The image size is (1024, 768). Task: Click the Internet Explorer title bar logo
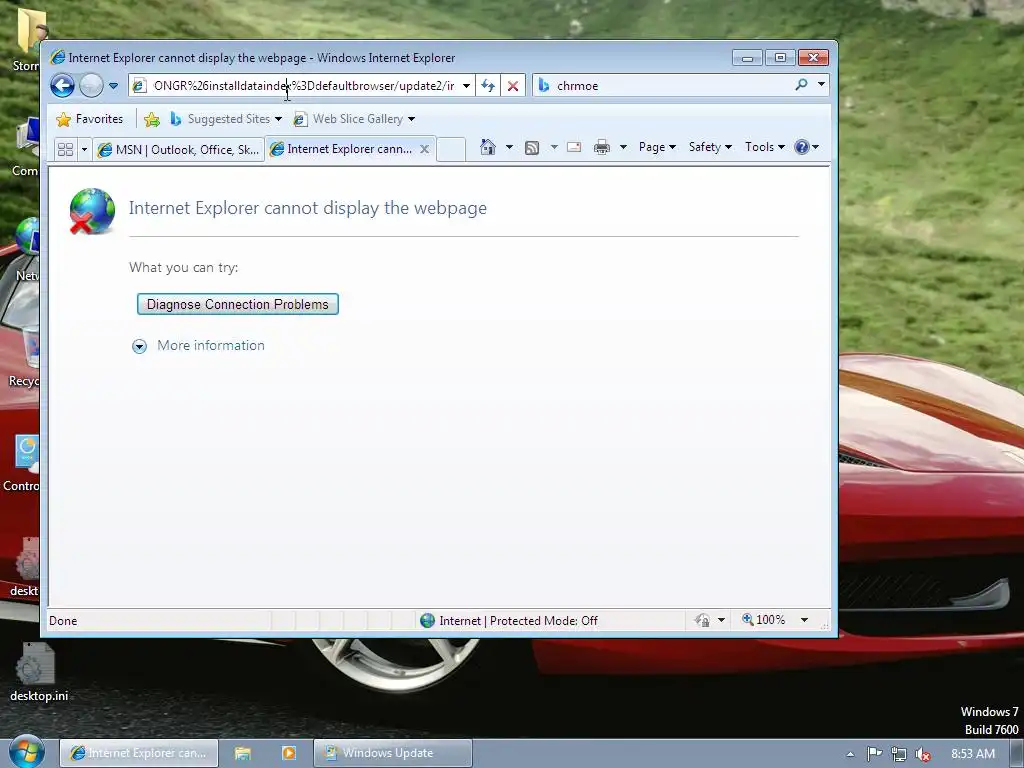click(x=57, y=57)
